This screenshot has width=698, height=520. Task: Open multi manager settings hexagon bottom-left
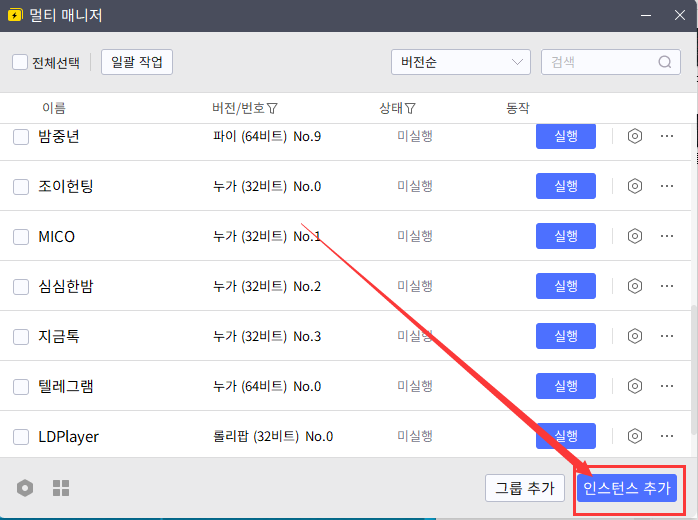click(26, 488)
